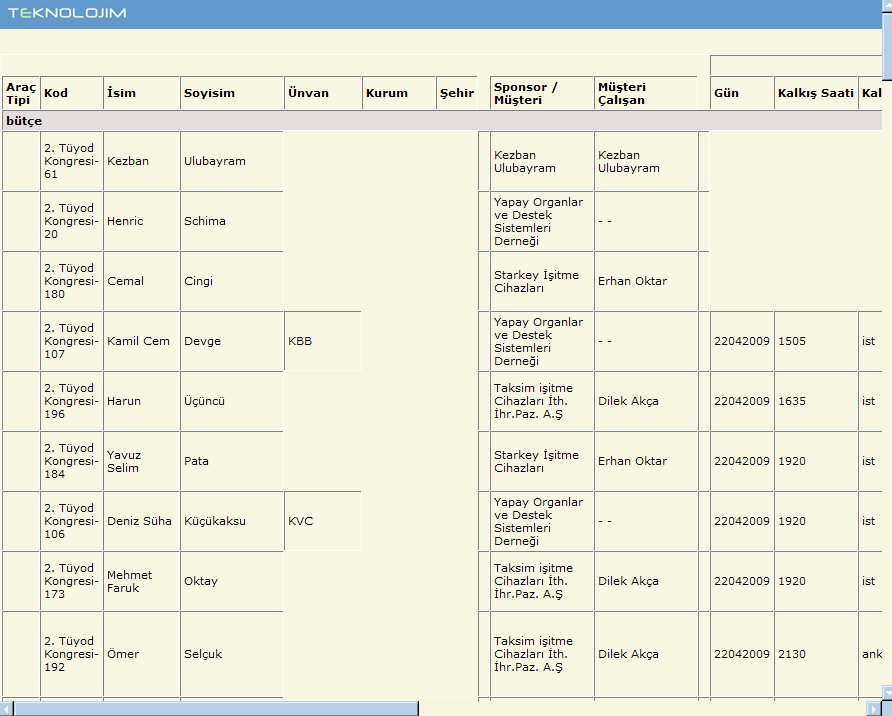Screen dimensions: 892x716
Task: Click Yapay Organlar sponsor in Henric's row
Action: click(x=538, y=221)
